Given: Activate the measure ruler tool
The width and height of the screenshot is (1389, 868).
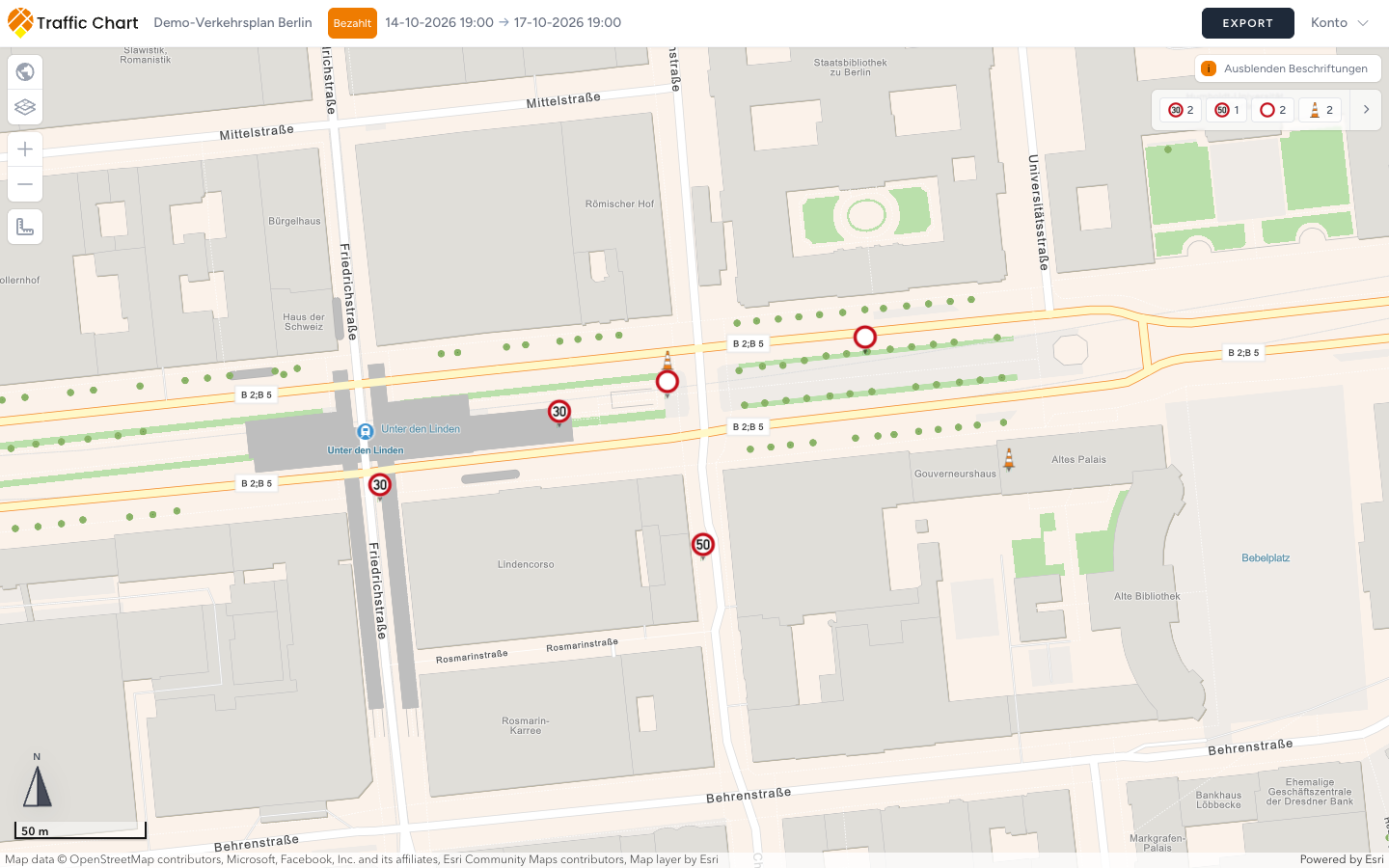Looking at the screenshot, I should (25, 227).
